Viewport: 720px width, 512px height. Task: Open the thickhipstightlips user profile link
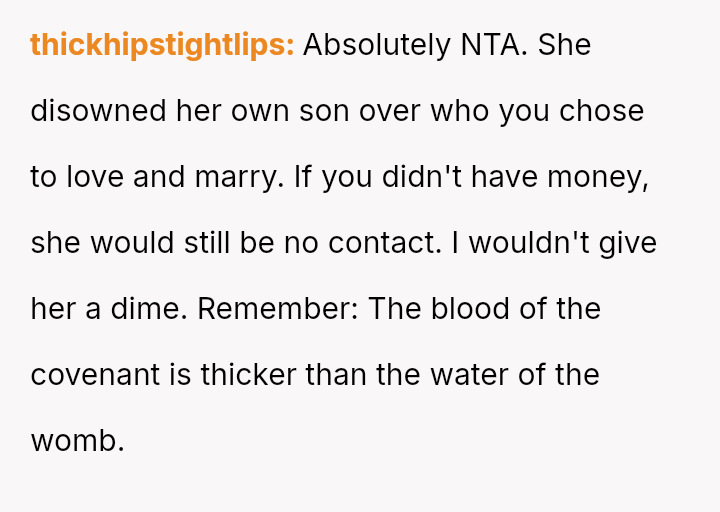click(x=162, y=45)
